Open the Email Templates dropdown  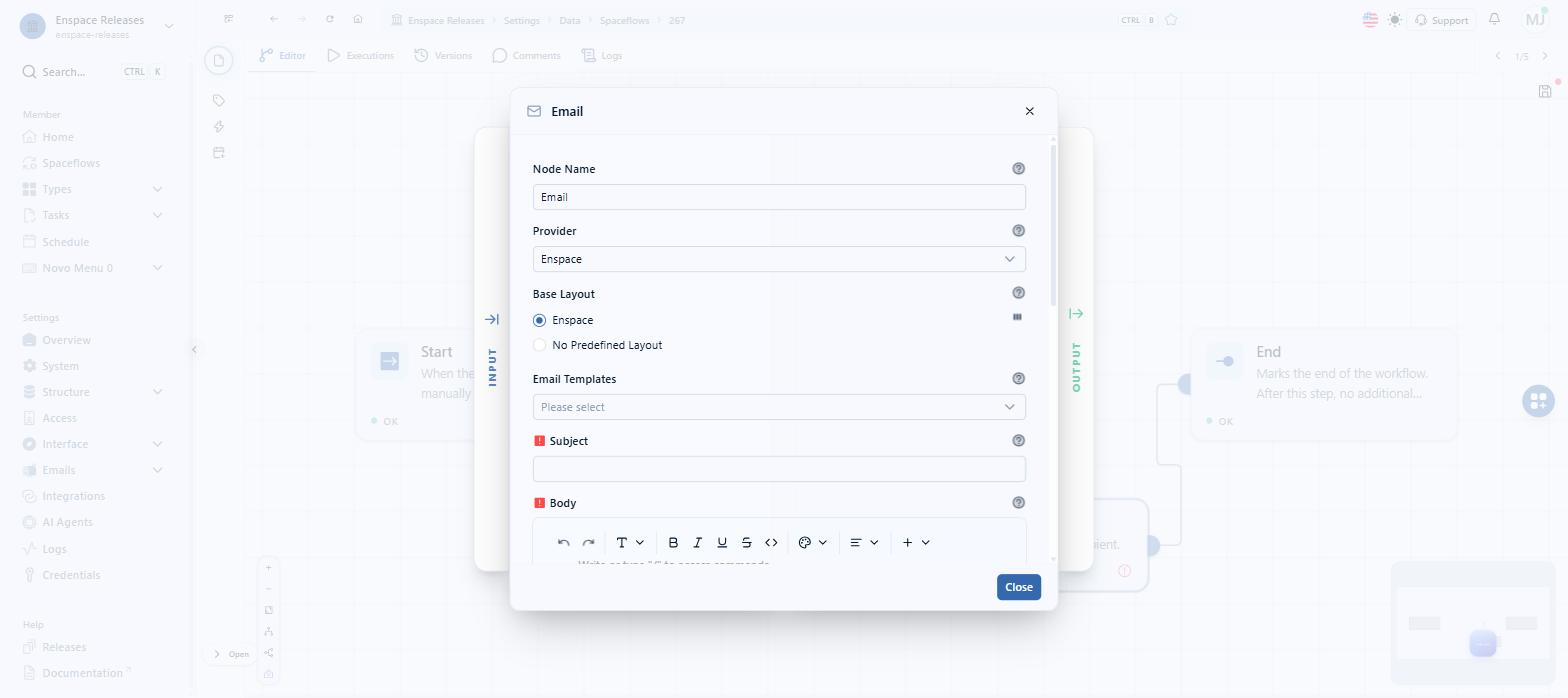[x=779, y=407]
